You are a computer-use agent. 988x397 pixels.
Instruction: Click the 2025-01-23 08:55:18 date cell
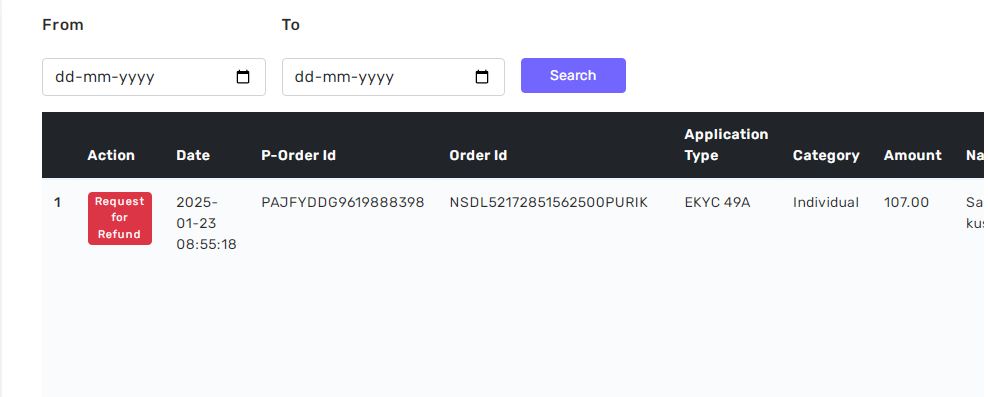[x=207, y=223]
